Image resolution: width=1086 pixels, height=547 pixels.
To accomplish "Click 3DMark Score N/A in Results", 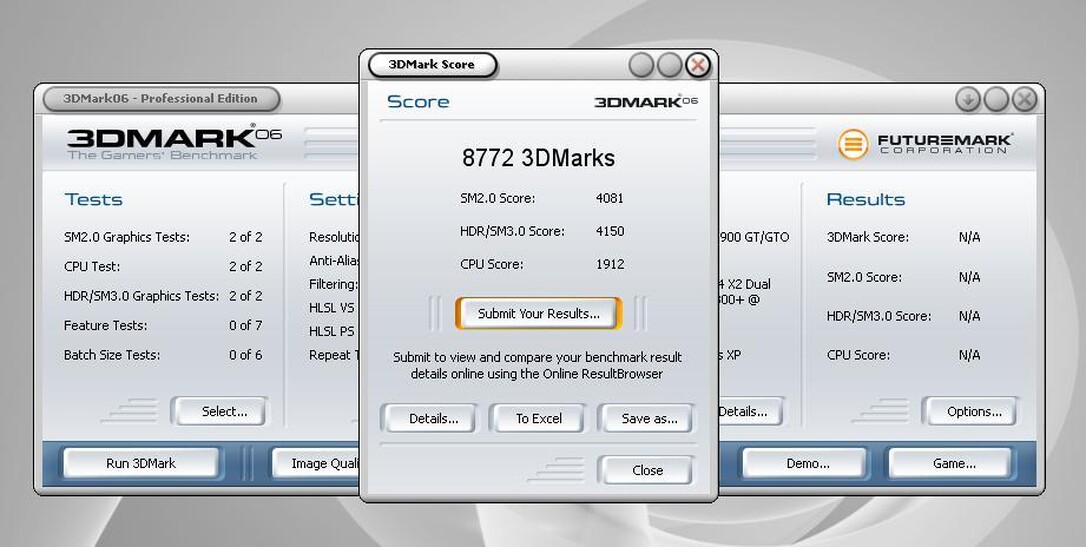I will click(969, 237).
